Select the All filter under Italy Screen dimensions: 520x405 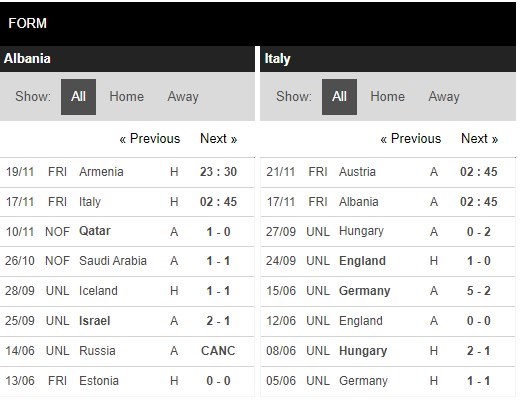[x=339, y=97]
